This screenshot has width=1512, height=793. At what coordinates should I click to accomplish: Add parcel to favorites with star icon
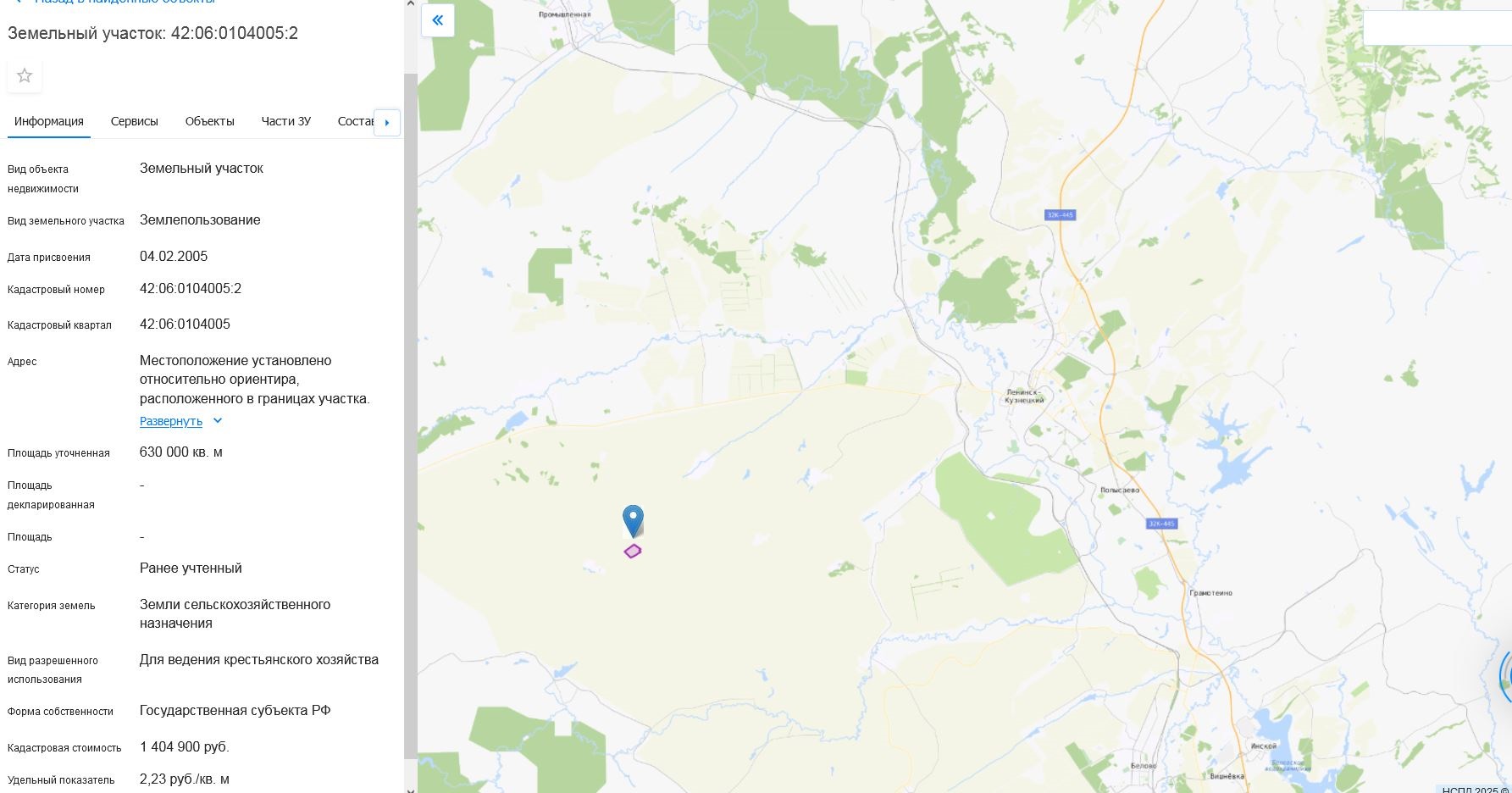click(x=25, y=75)
